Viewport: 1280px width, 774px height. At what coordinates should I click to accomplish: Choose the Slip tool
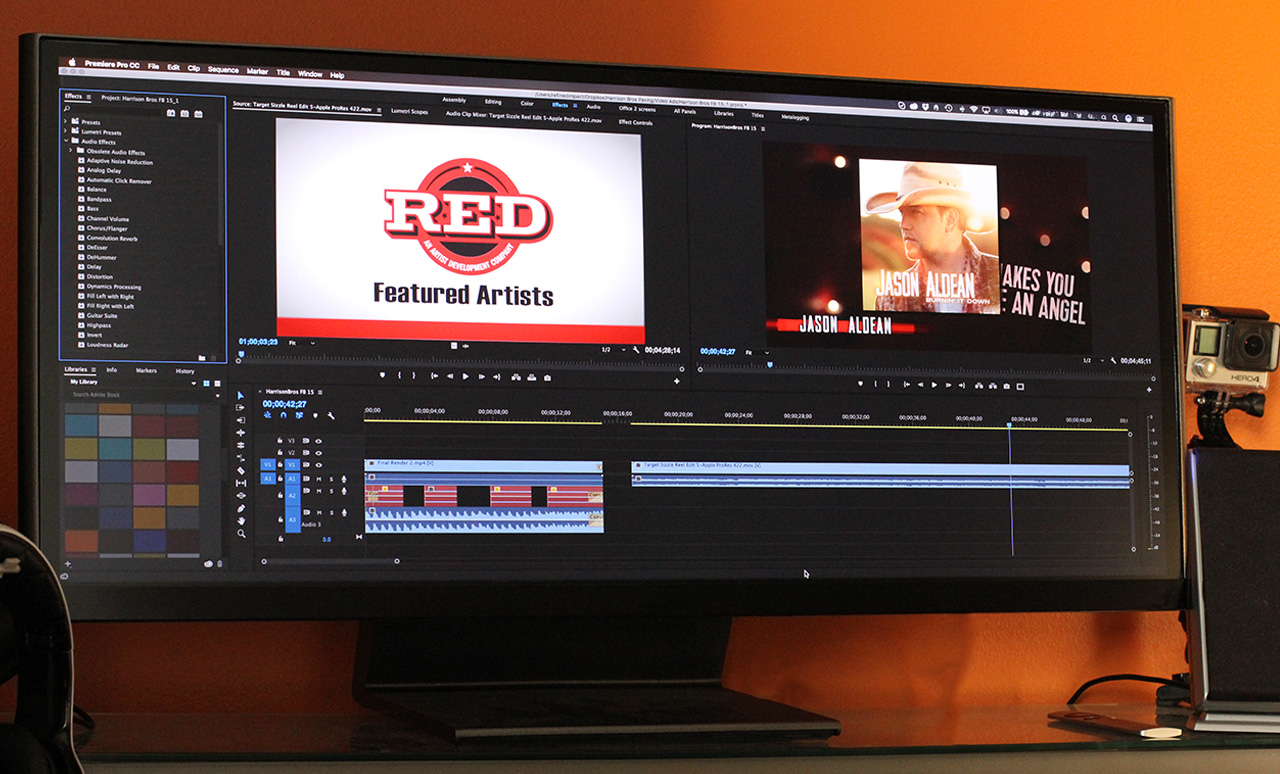coord(240,483)
